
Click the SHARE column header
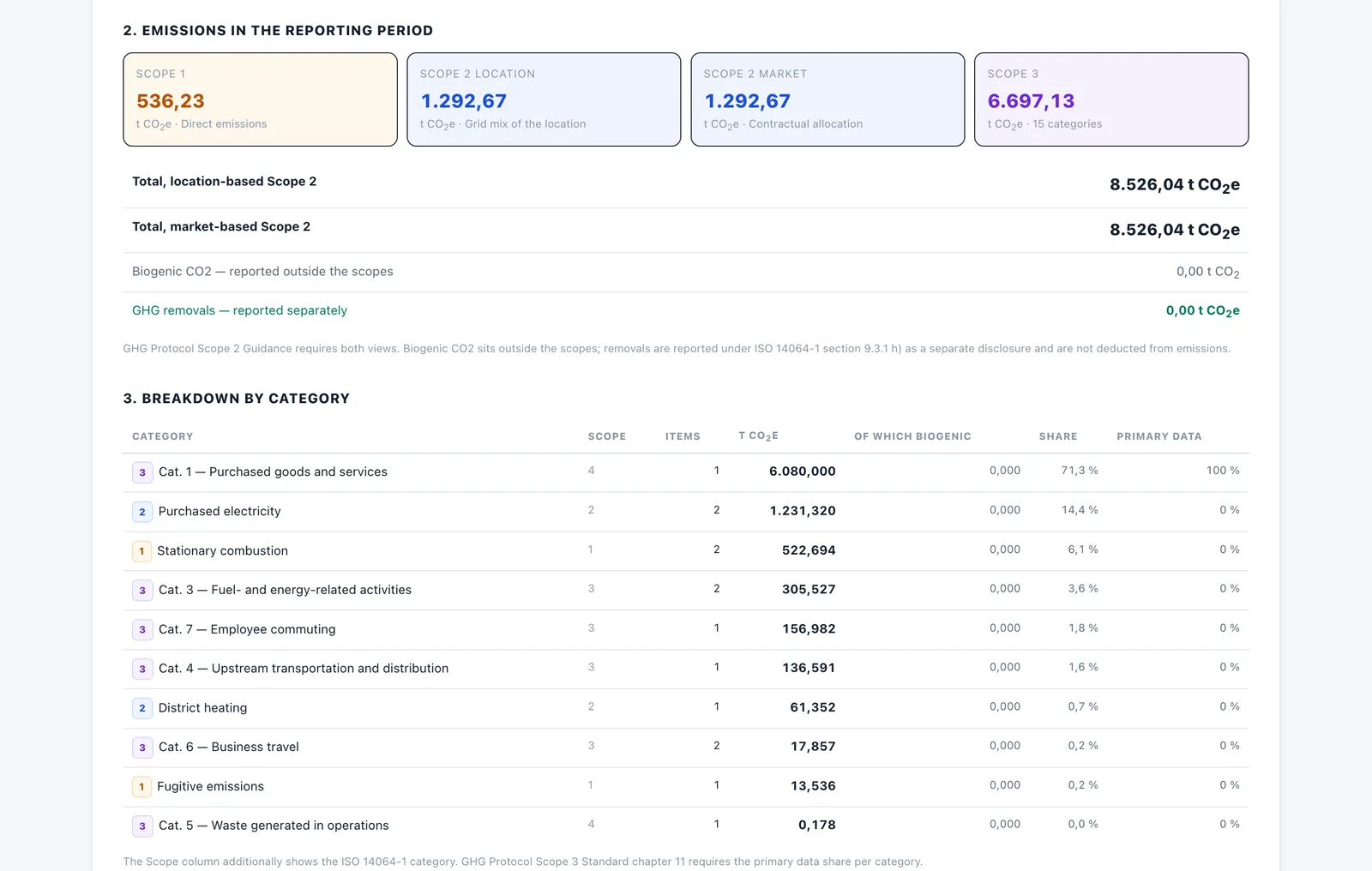[x=1058, y=436]
